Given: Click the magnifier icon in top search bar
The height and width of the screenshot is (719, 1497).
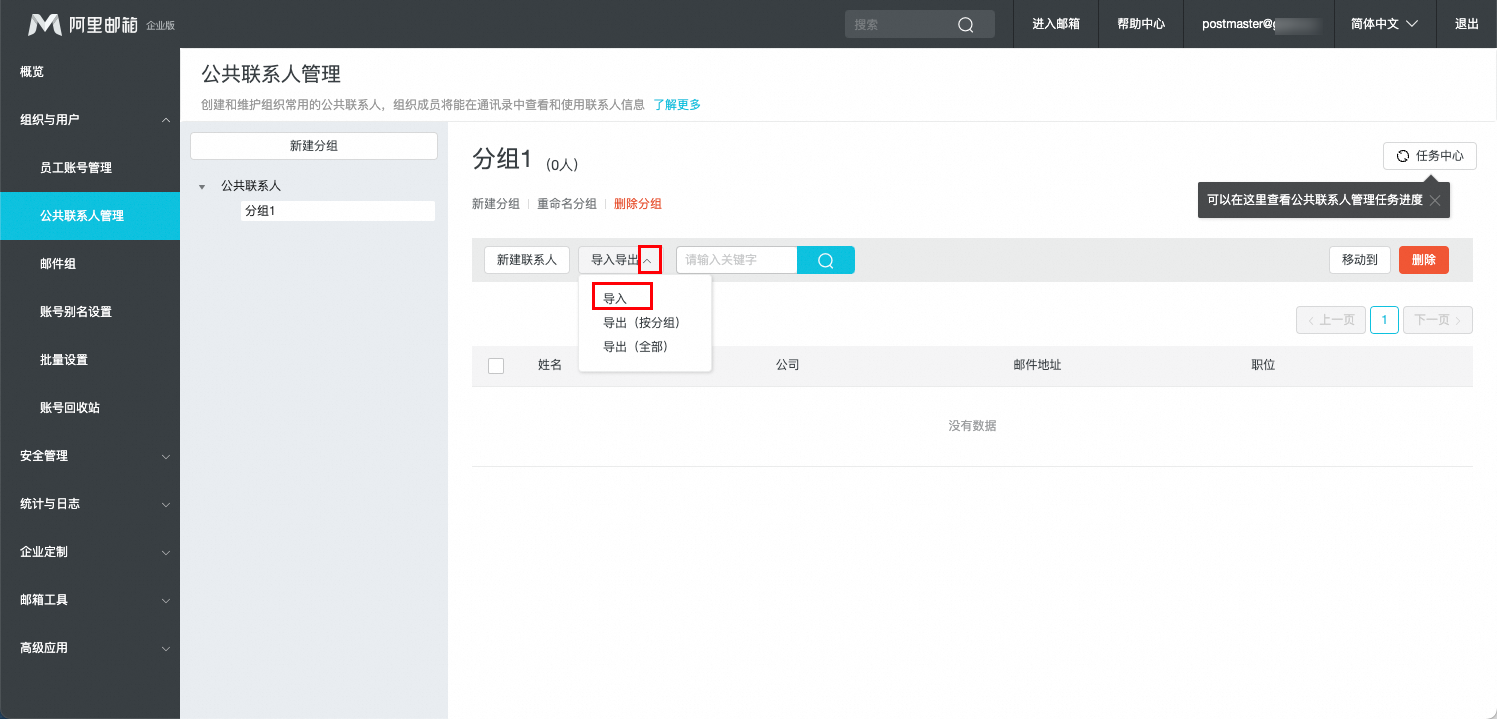Looking at the screenshot, I should tap(965, 25).
